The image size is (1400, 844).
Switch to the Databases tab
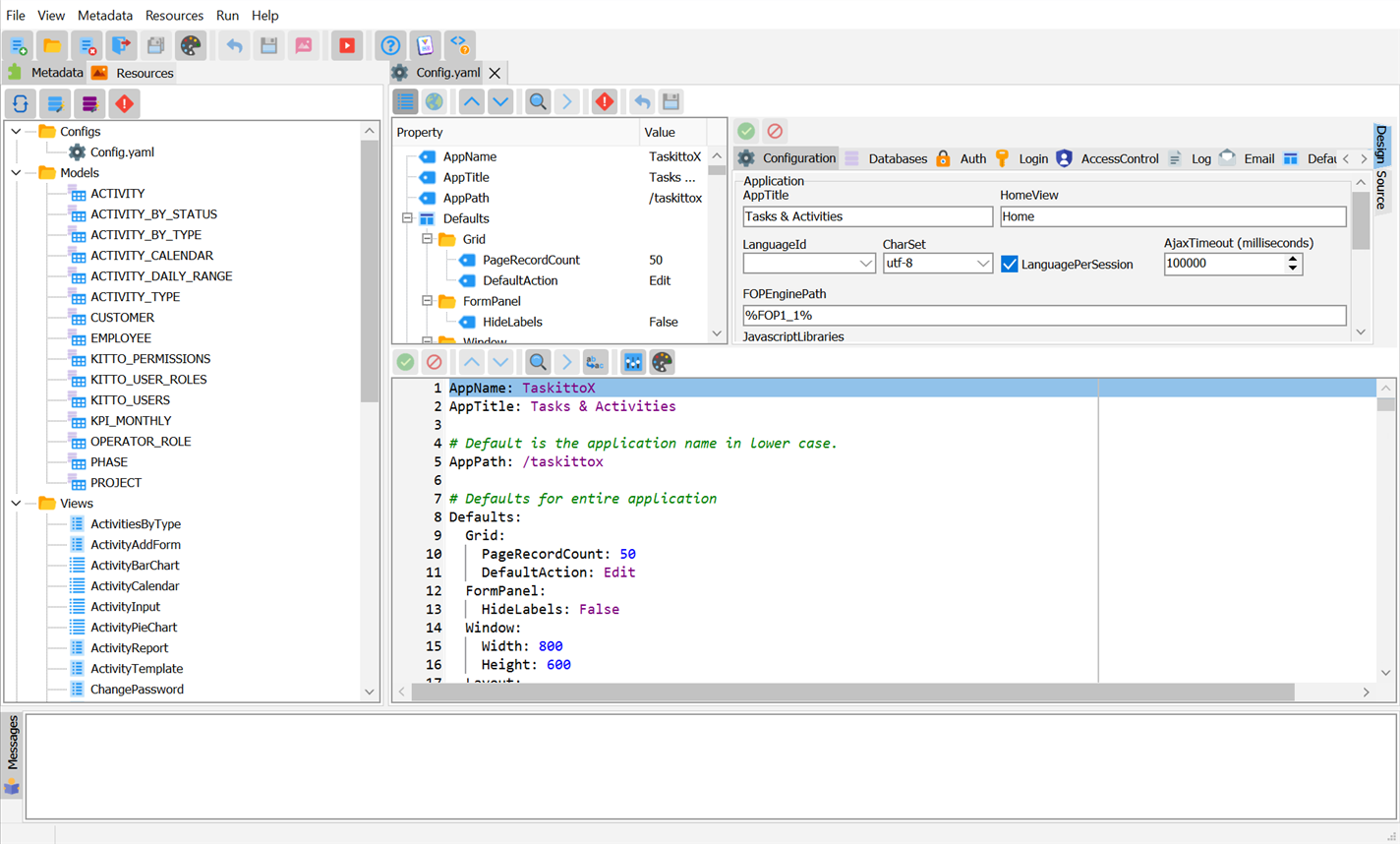[x=887, y=158]
